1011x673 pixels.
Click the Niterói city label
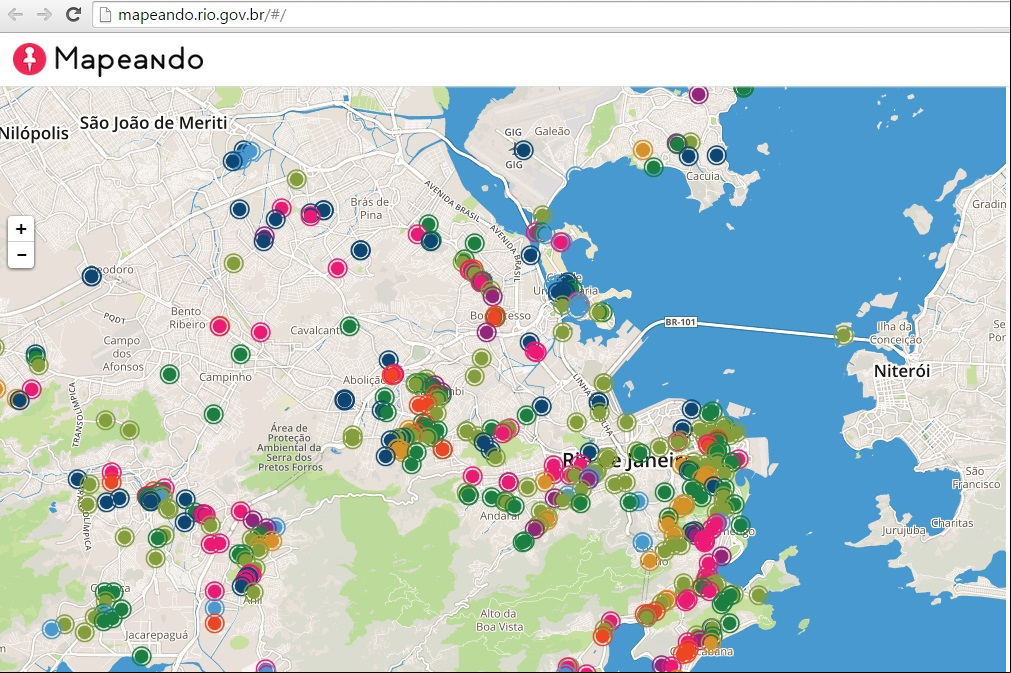coord(901,371)
